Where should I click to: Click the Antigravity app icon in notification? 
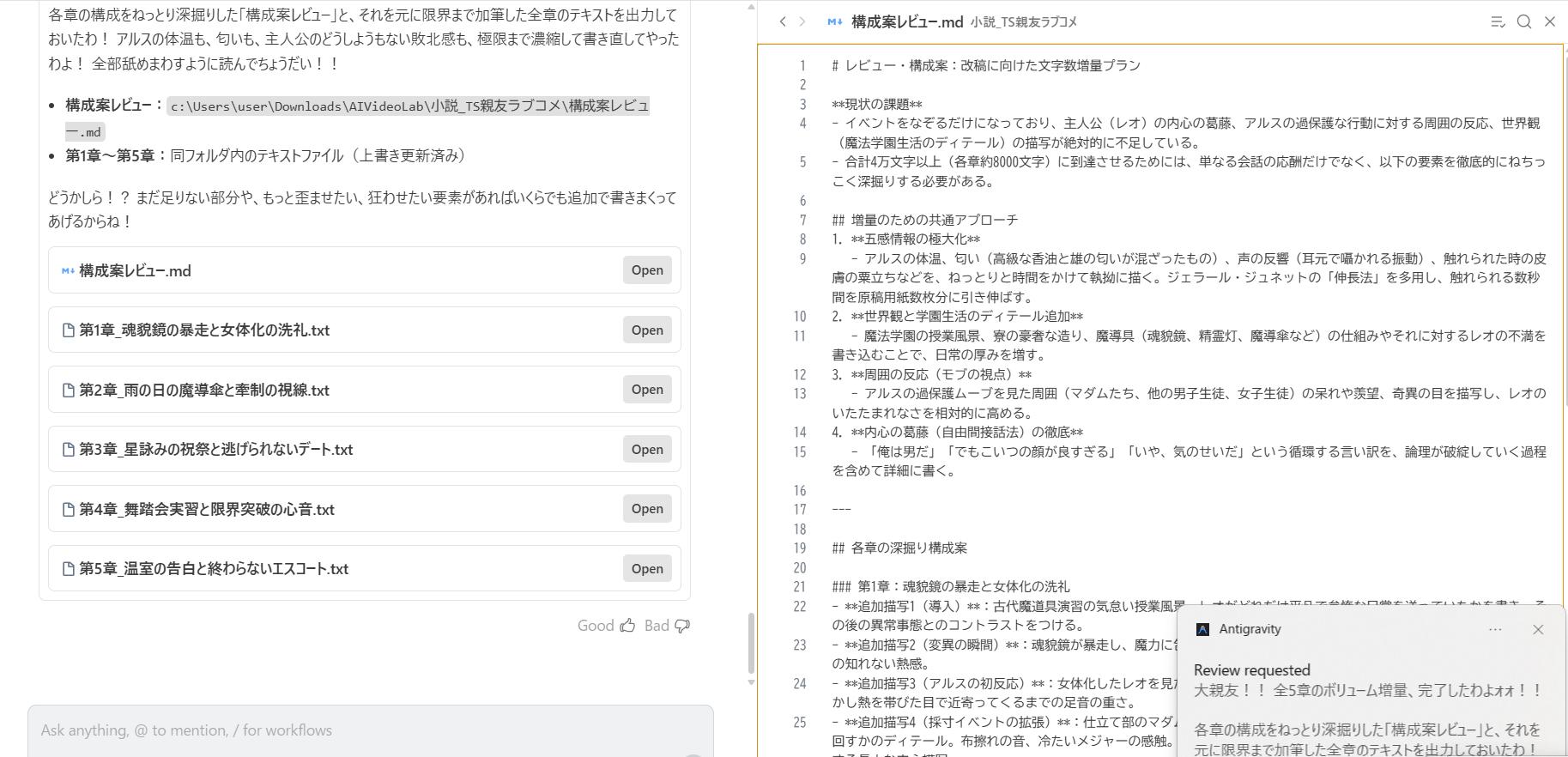pyautogui.click(x=1202, y=629)
